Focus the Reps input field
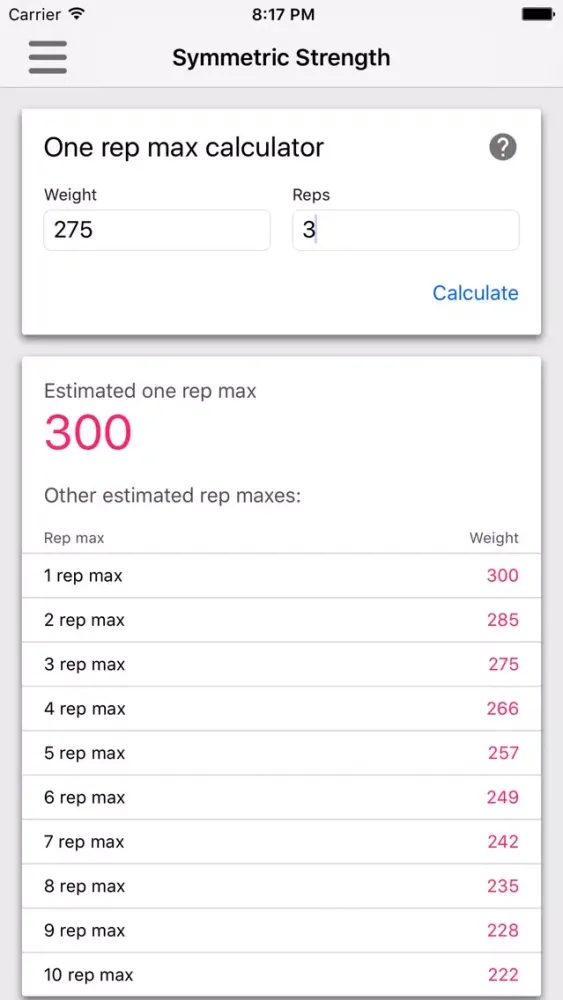Image resolution: width=563 pixels, height=1000 pixels. (406, 230)
